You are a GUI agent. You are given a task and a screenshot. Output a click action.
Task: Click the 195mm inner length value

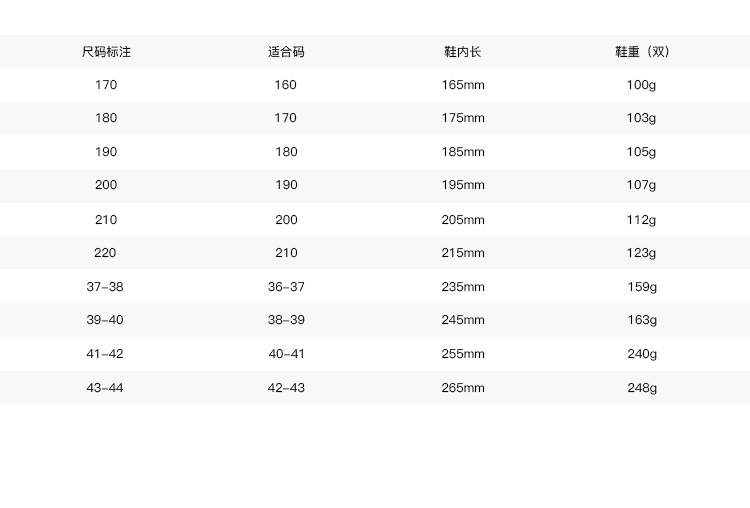coord(463,185)
